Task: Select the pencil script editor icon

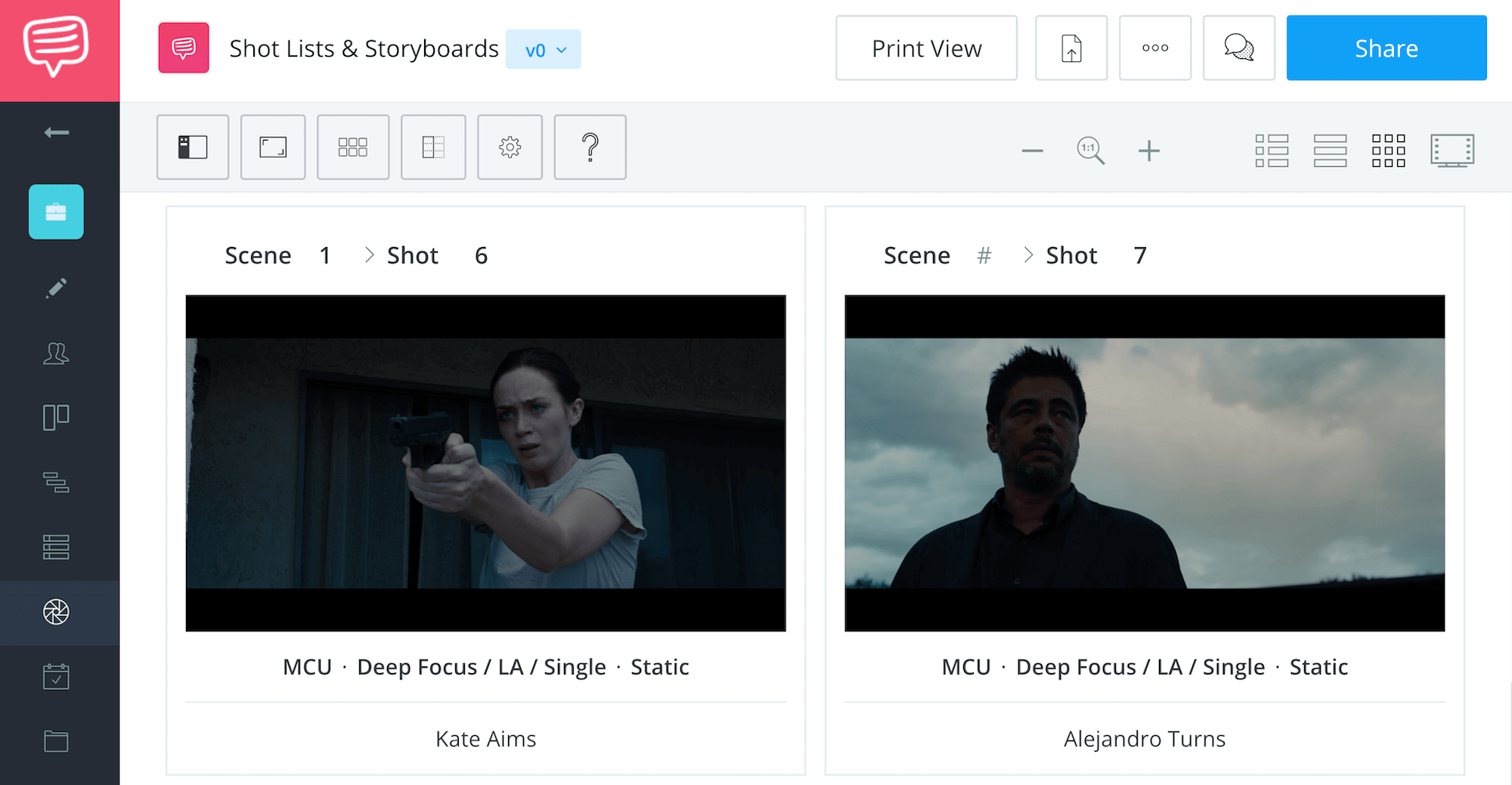Action: tap(56, 288)
